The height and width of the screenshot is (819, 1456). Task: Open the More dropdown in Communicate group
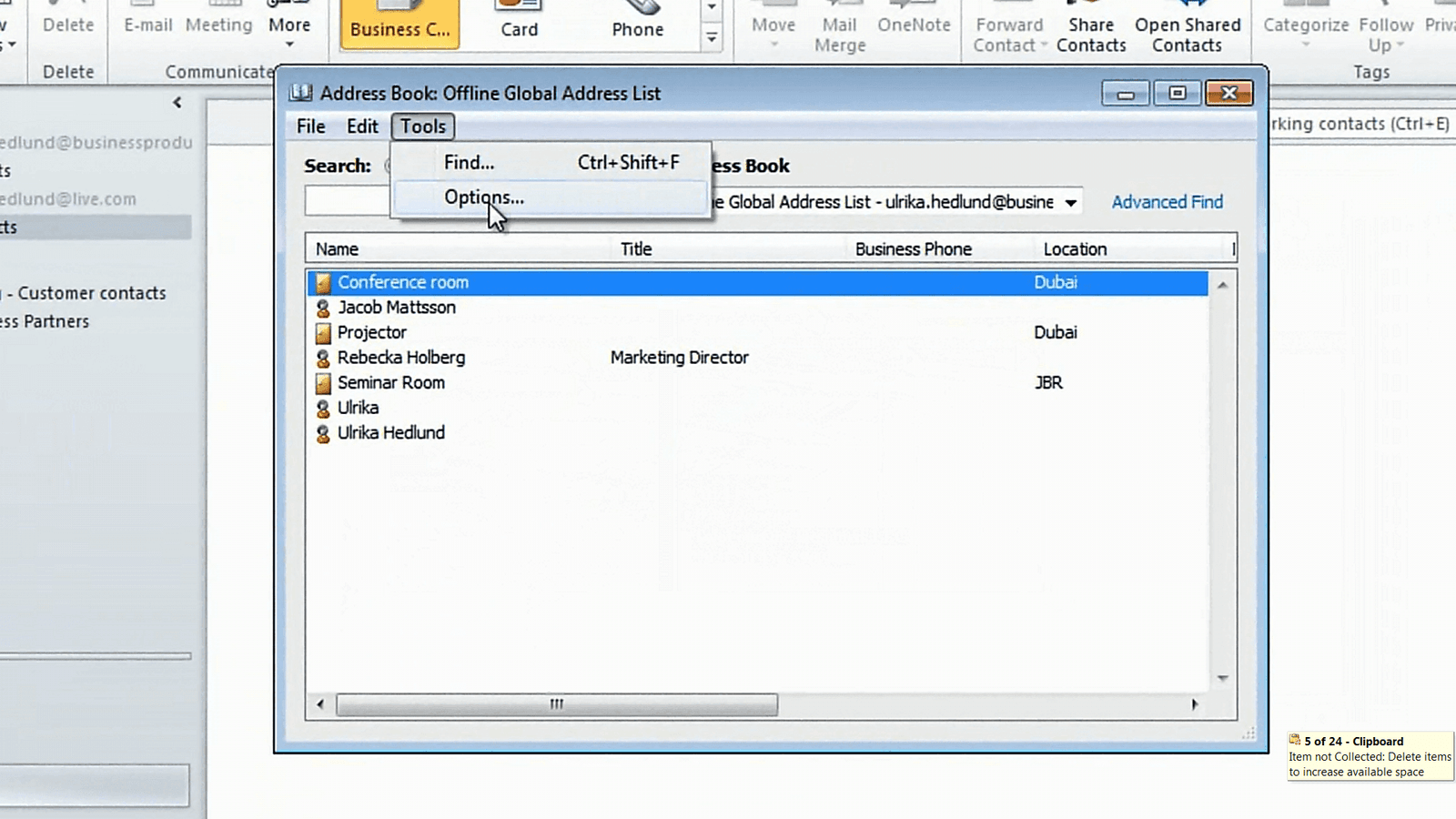[x=289, y=27]
